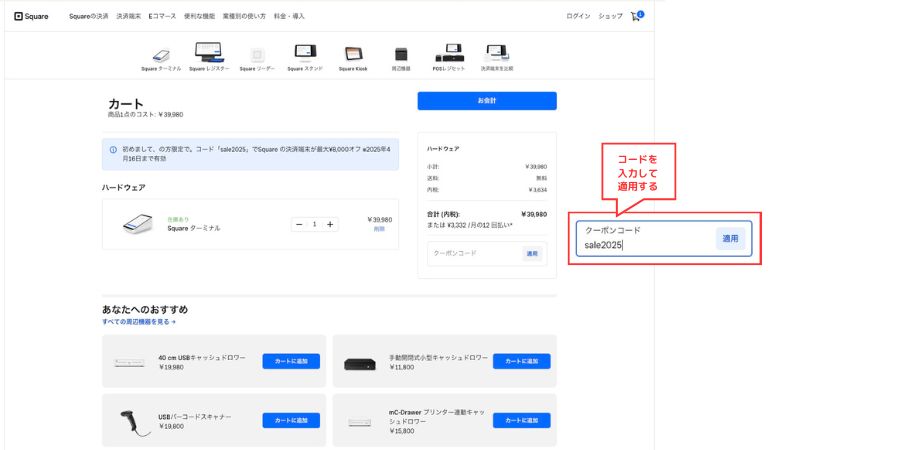Screen dimensions: 900x450
Task: Click the 手動開閉式小型キャッシュドロワー thumbnail
Action: point(360,363)
